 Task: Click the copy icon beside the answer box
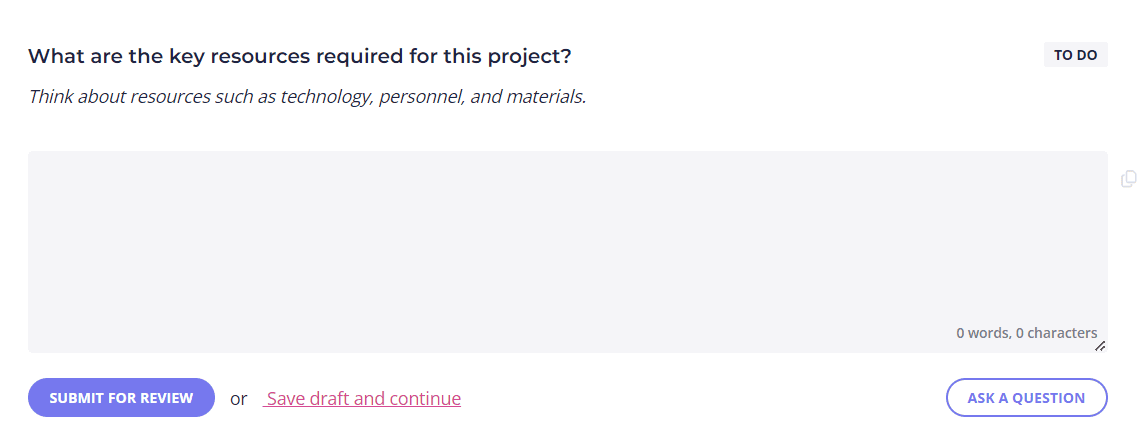1129,178
